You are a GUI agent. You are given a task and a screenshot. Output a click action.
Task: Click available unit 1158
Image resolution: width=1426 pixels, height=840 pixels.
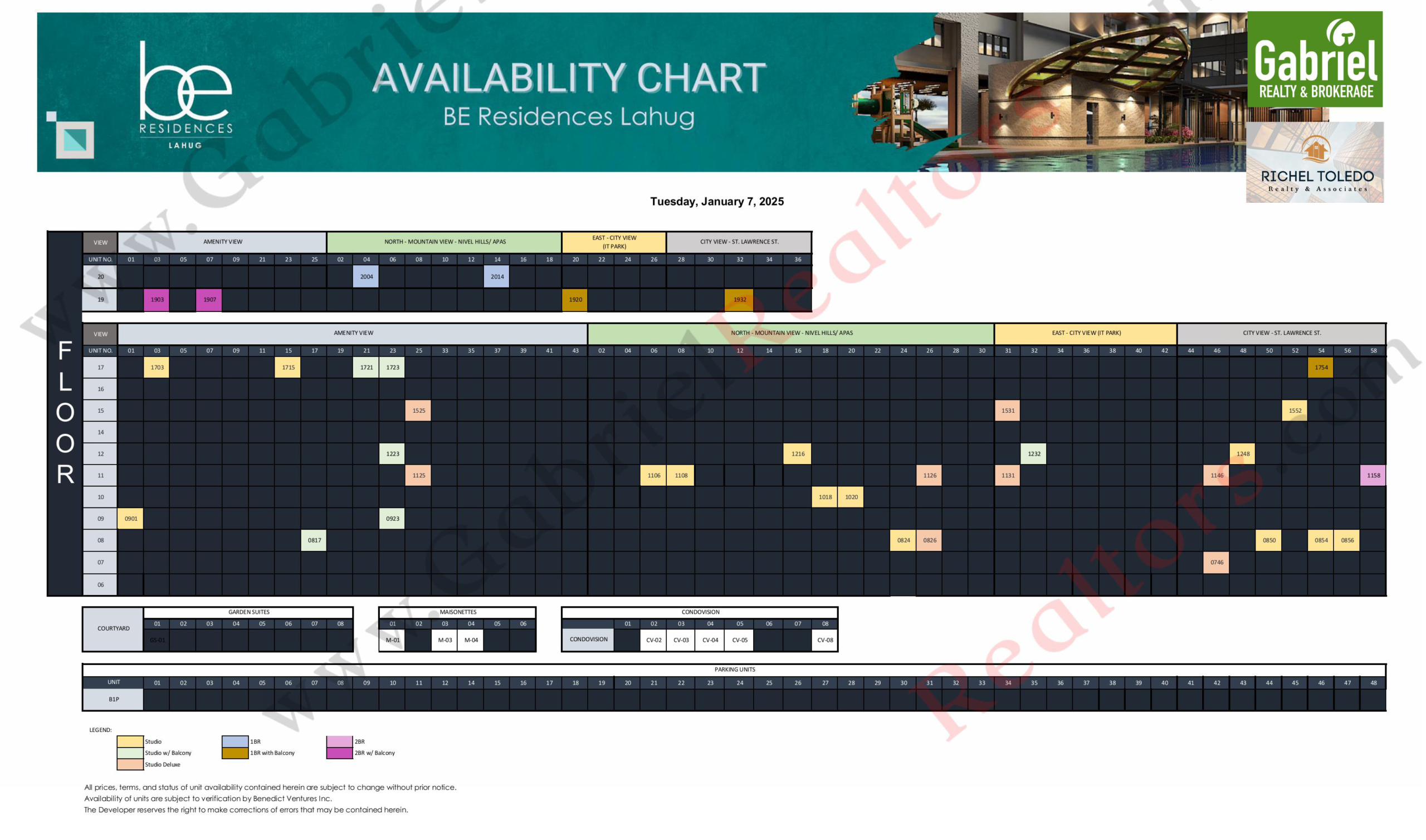pos(1374,476)
